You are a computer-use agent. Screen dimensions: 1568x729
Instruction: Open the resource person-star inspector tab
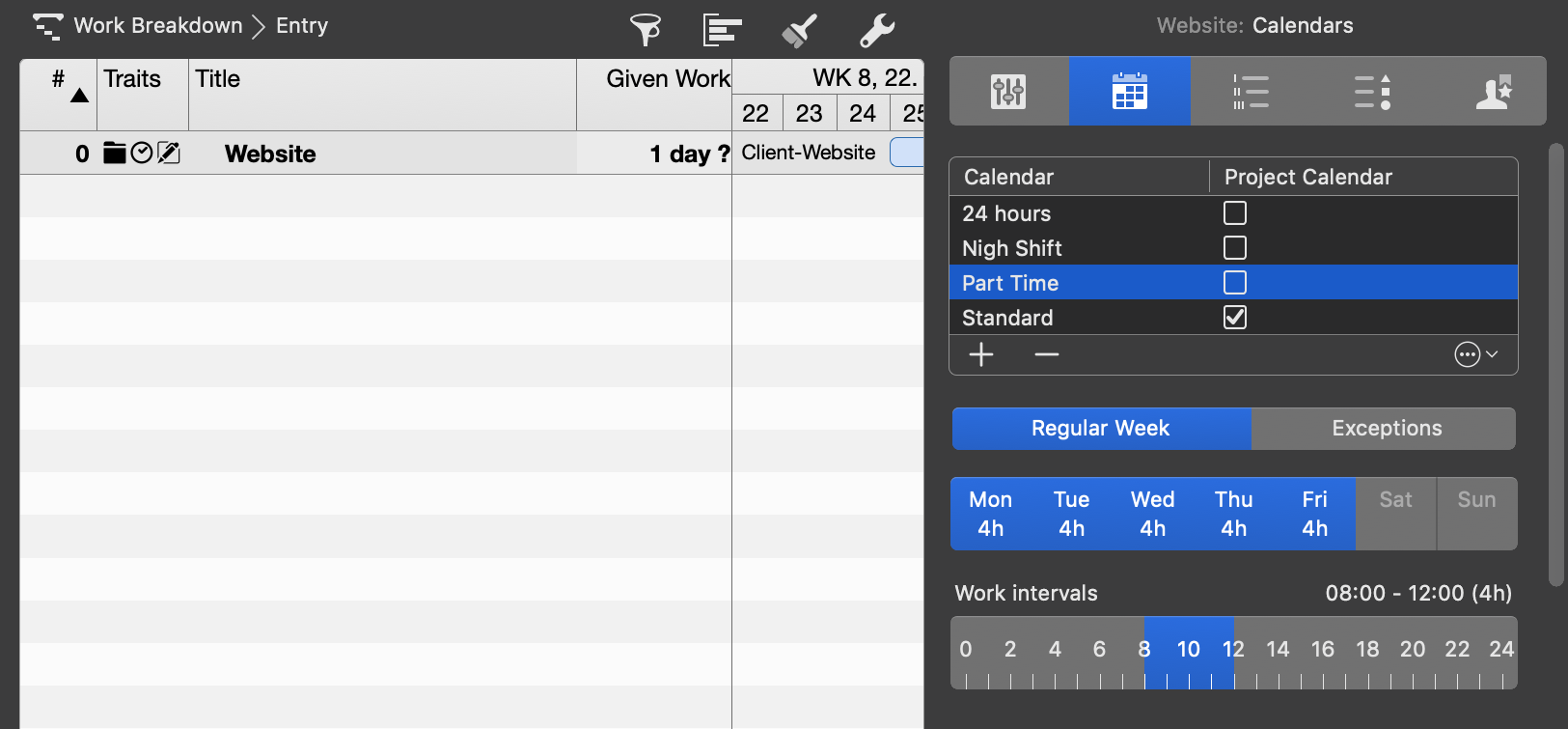tap(1493, 92)
